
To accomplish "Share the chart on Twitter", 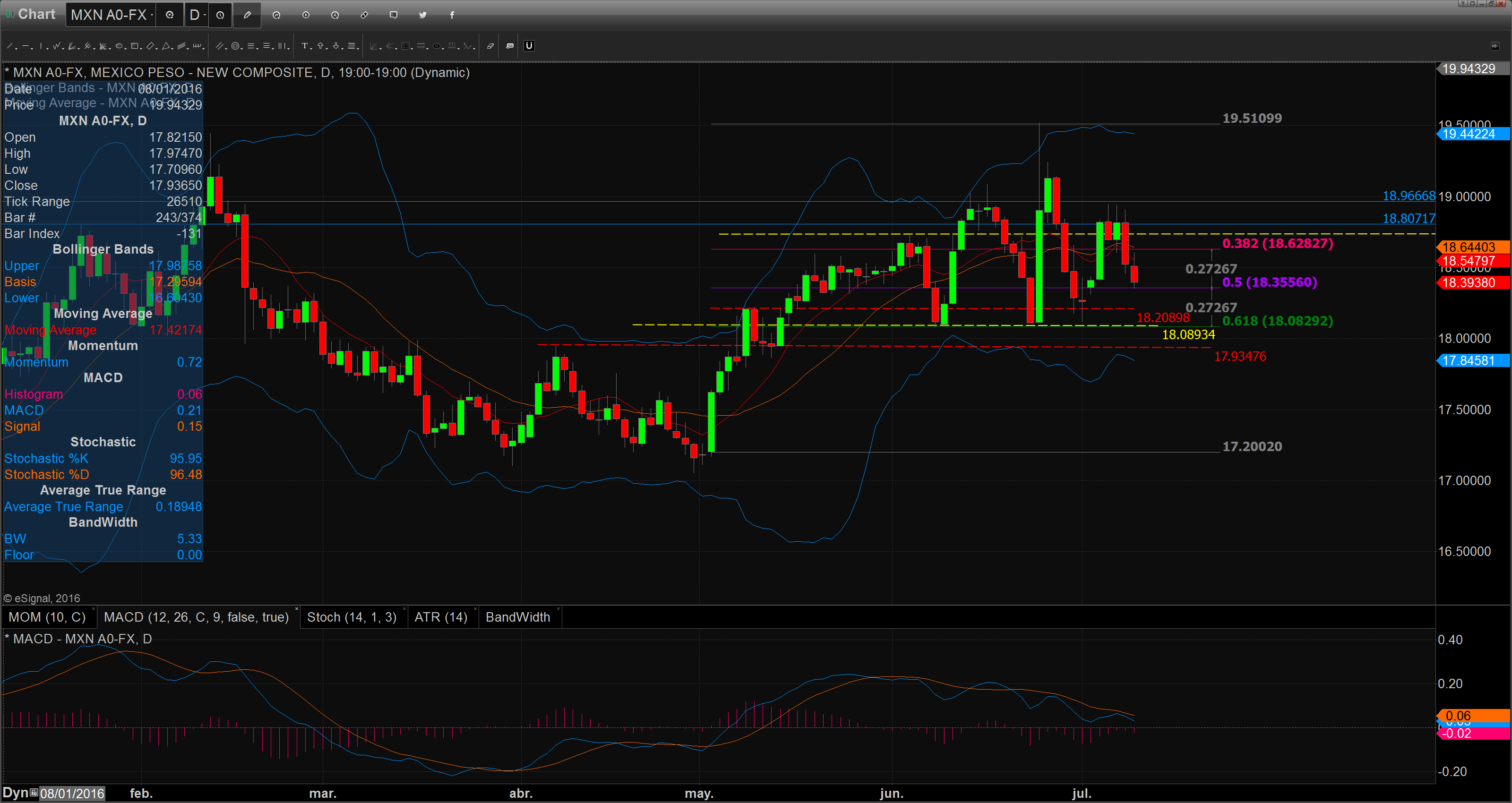I will coord(422,15).
